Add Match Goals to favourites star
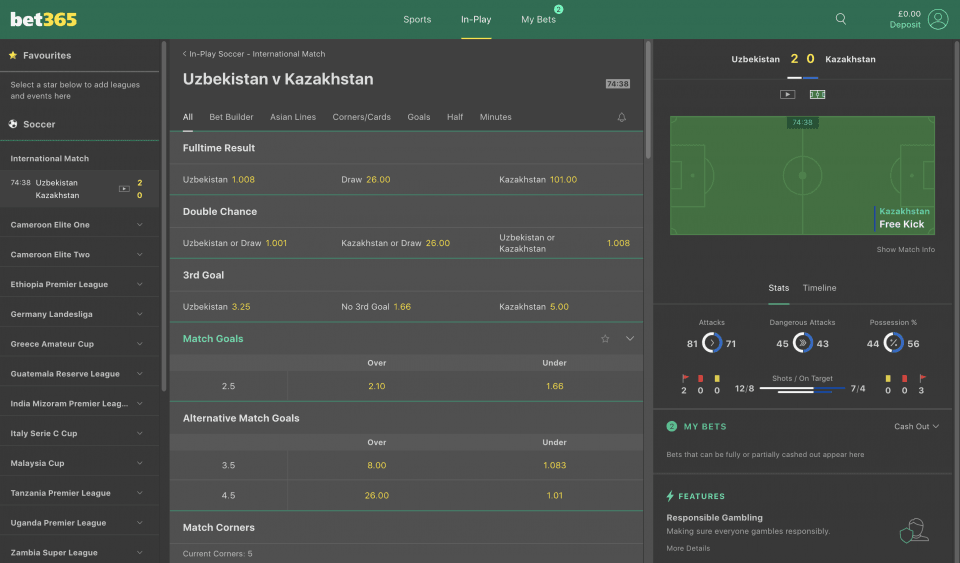 [x=605, y=338]
